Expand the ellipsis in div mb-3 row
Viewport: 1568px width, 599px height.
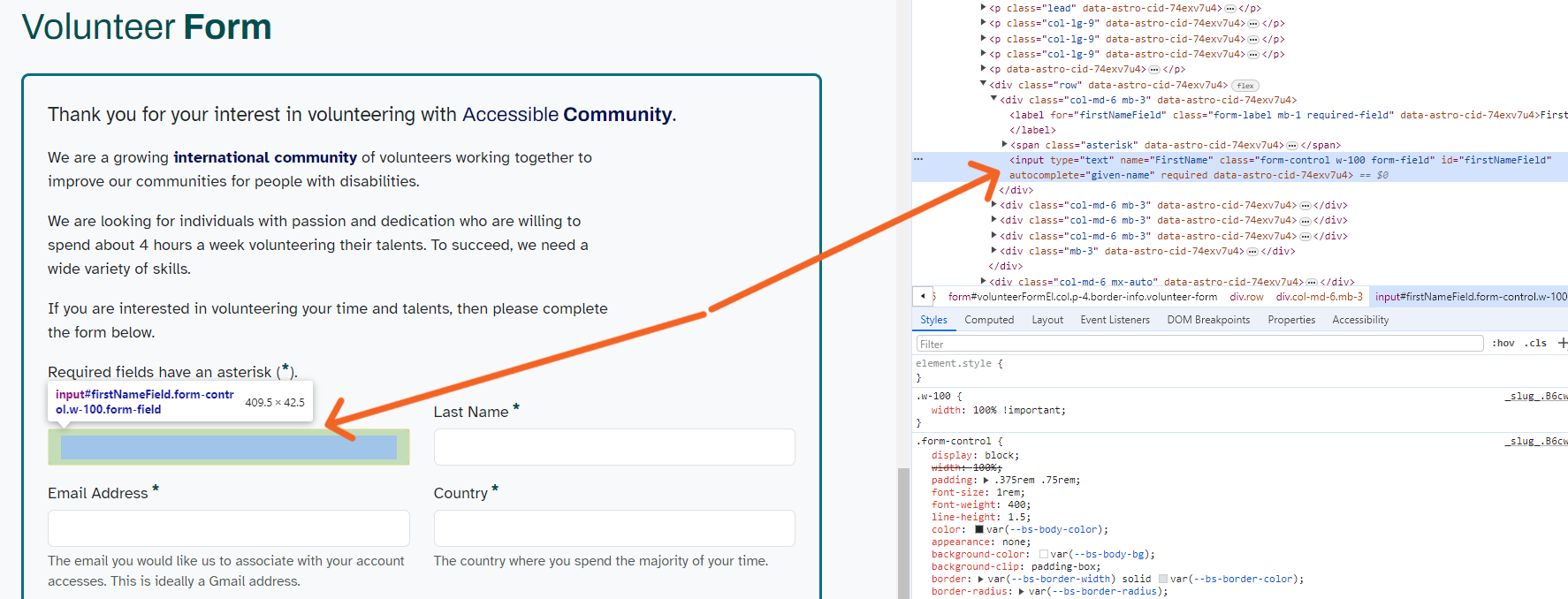[x=1252, y=251]
